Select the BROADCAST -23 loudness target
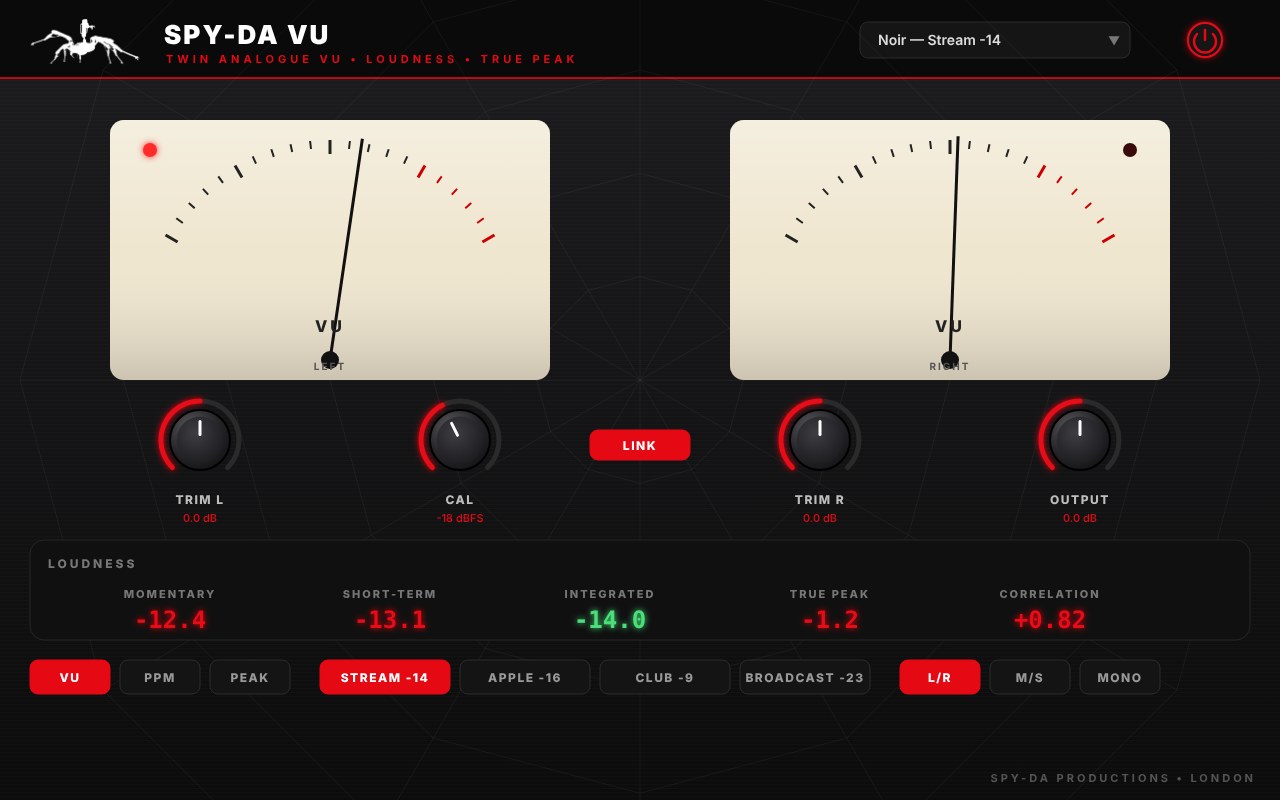 [x=805, y=677]
